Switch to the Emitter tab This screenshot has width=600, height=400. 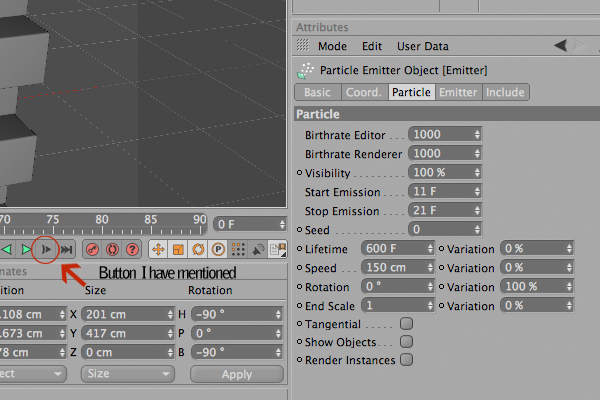pos(458,92)
